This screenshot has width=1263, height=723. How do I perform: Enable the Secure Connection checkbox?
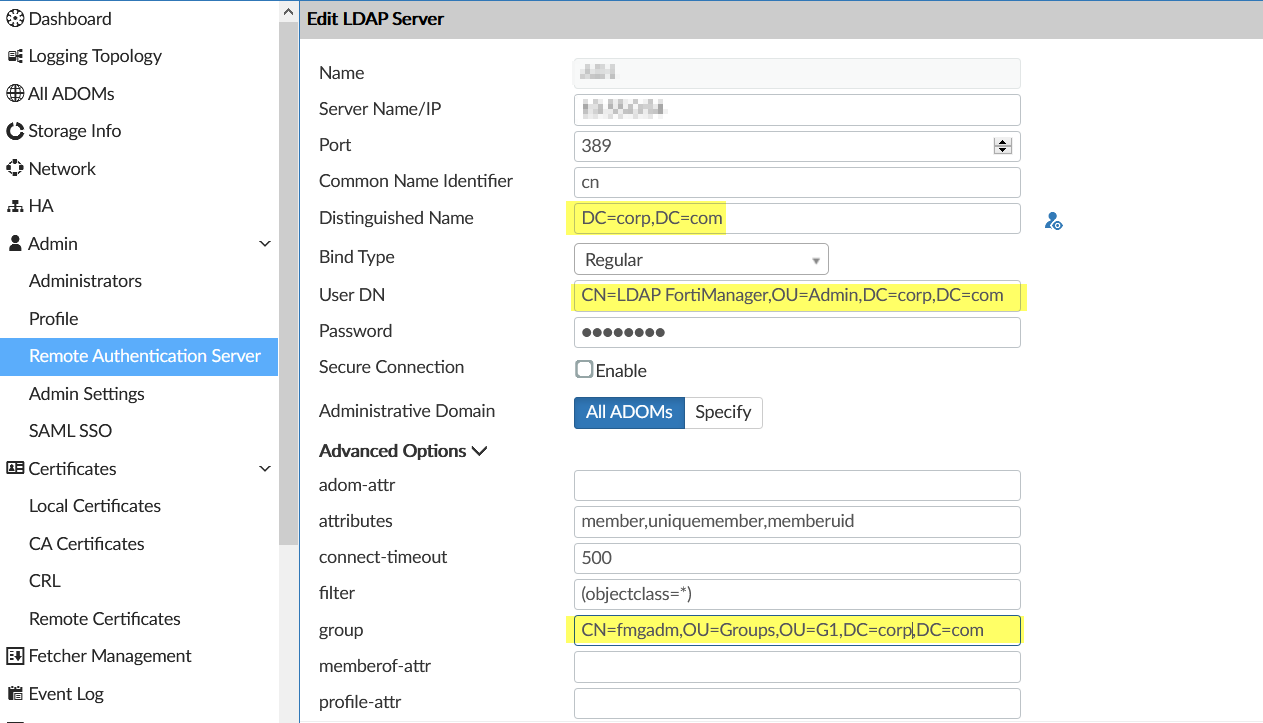click(585, 369)
